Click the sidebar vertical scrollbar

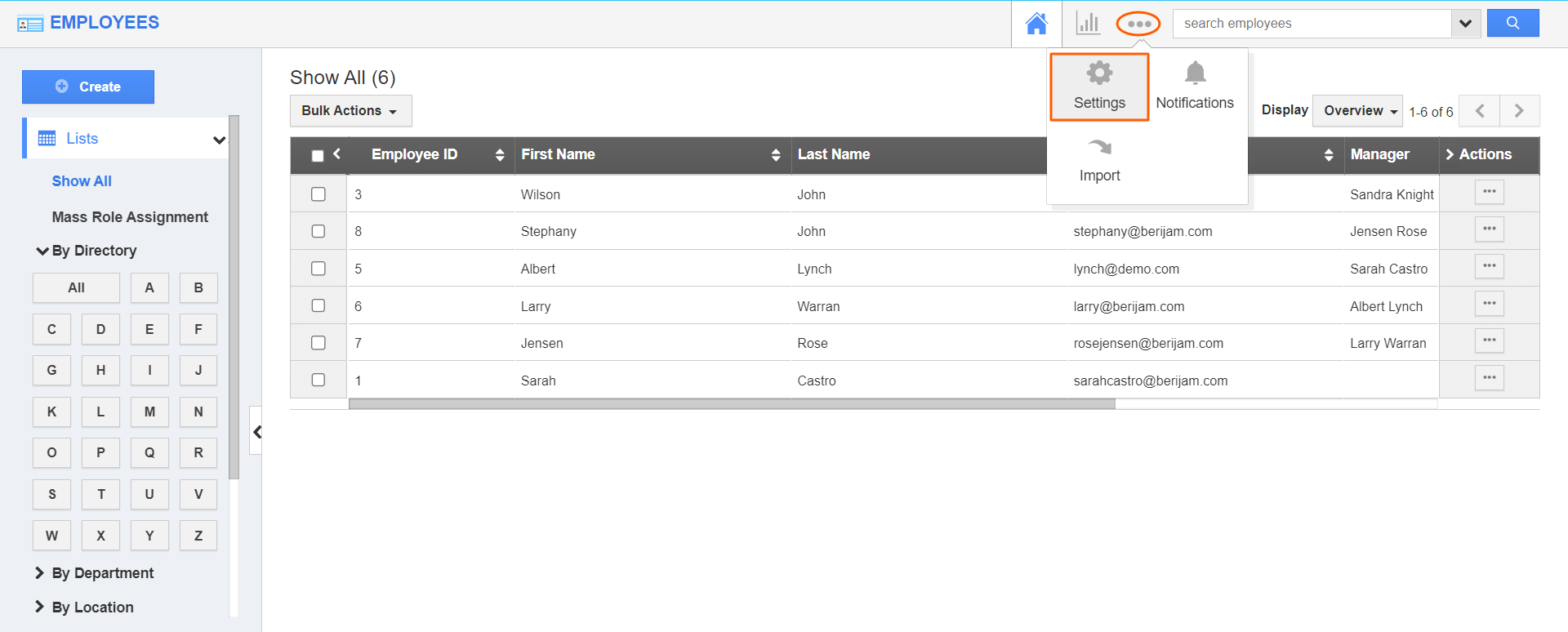point(234,298)
